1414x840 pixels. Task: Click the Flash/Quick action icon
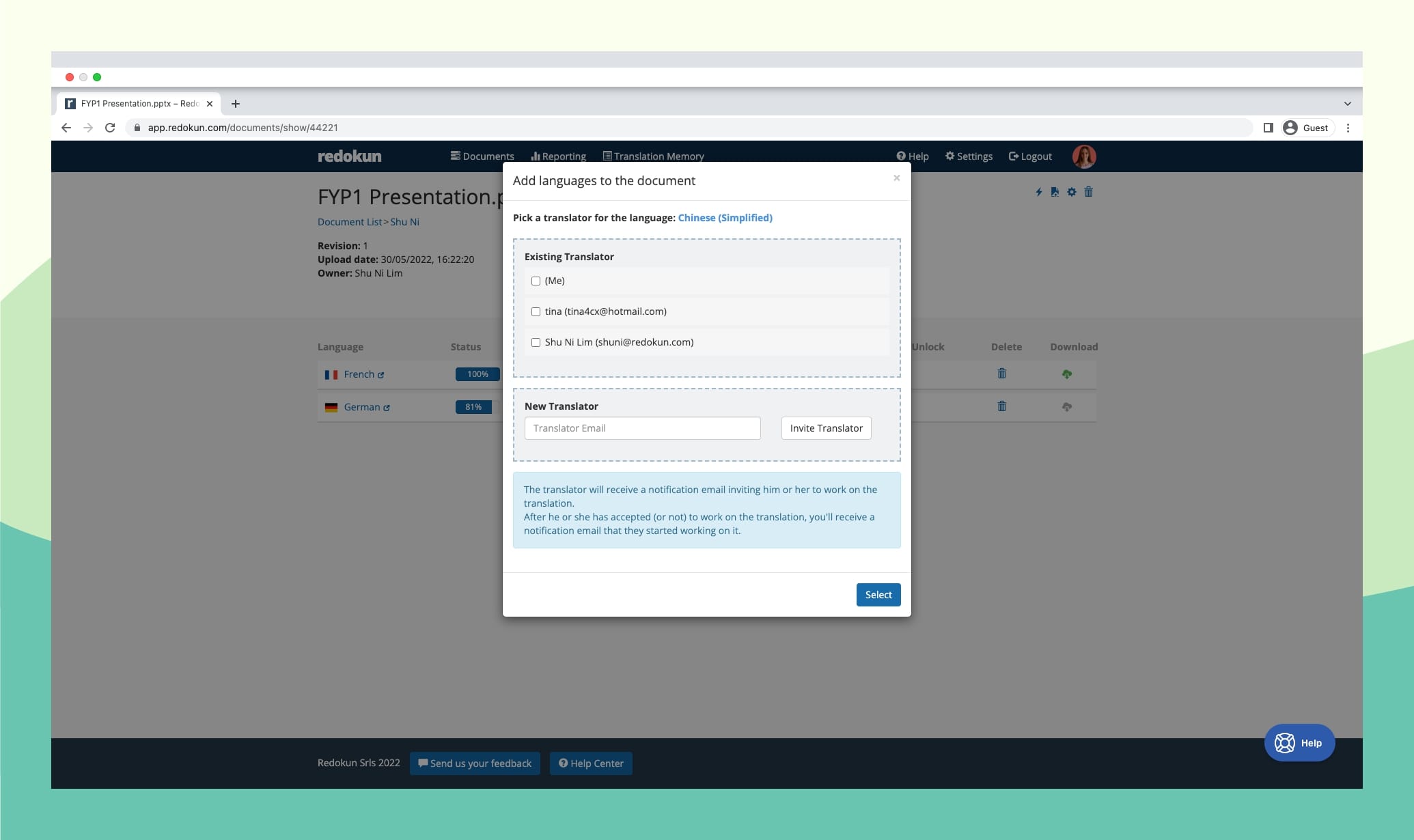click(x=1040, y=192)
